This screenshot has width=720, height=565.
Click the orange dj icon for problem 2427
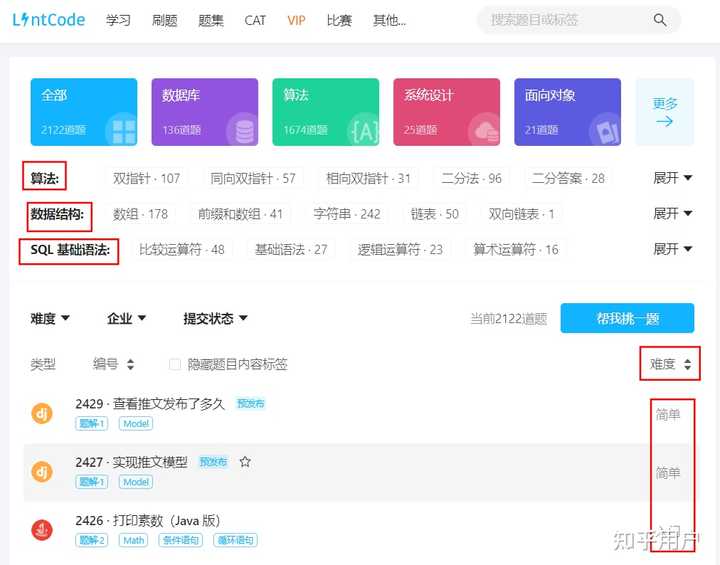point(42,472)
